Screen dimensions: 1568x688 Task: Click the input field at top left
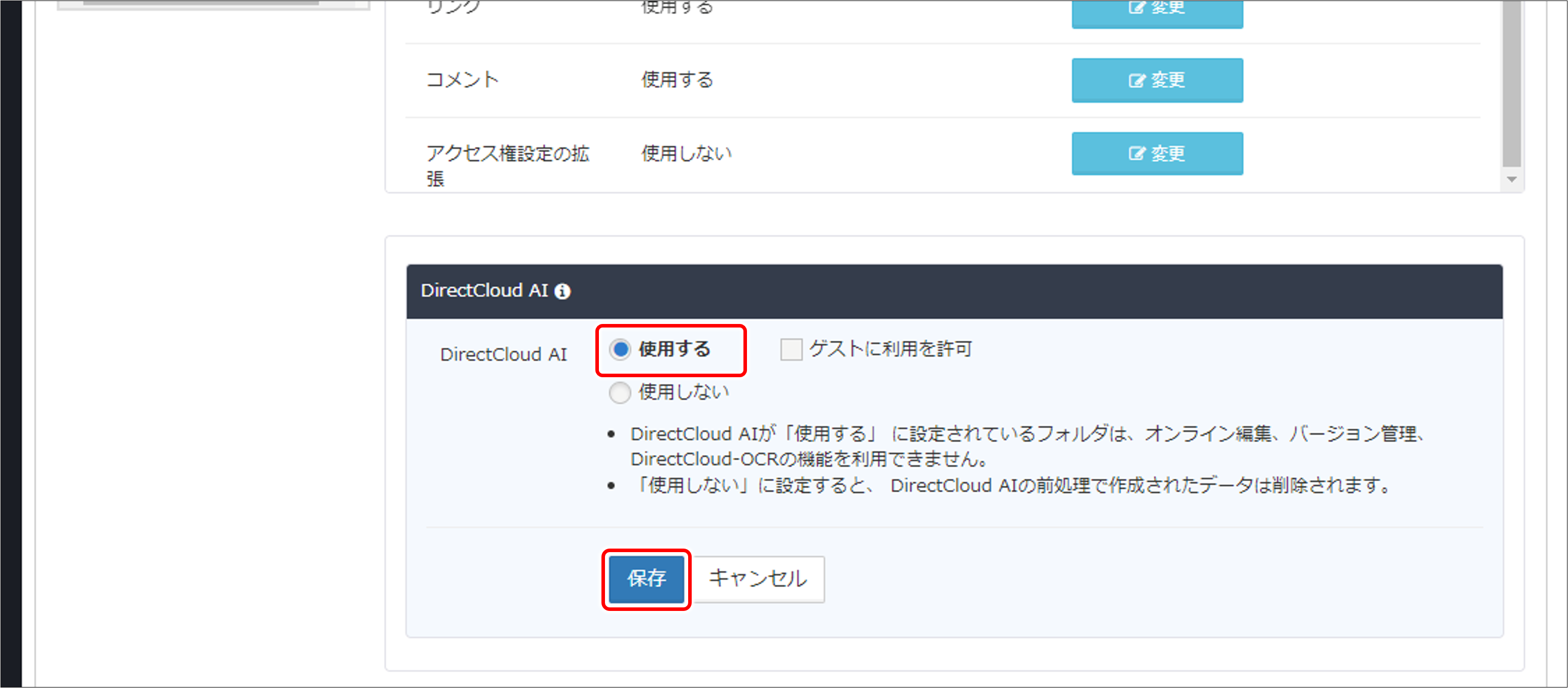tap(213, 6)
